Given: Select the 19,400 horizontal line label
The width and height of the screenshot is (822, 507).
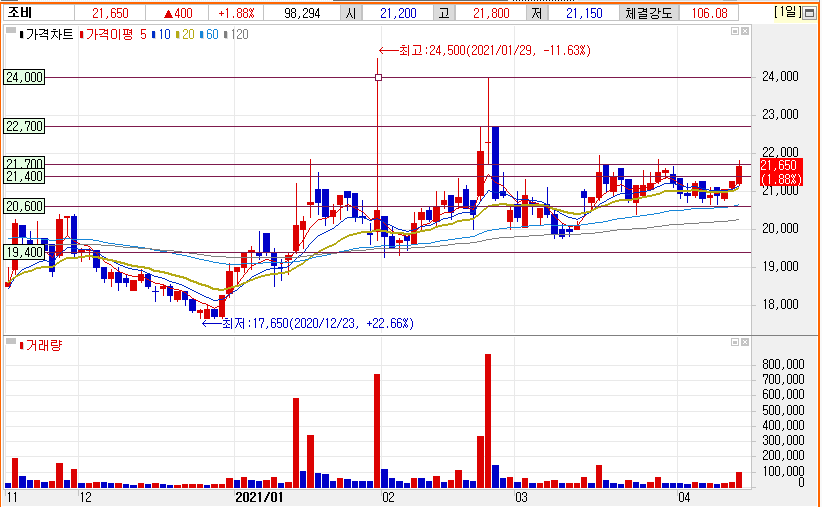Looking at the screenshot, I should tap(24, 252).
